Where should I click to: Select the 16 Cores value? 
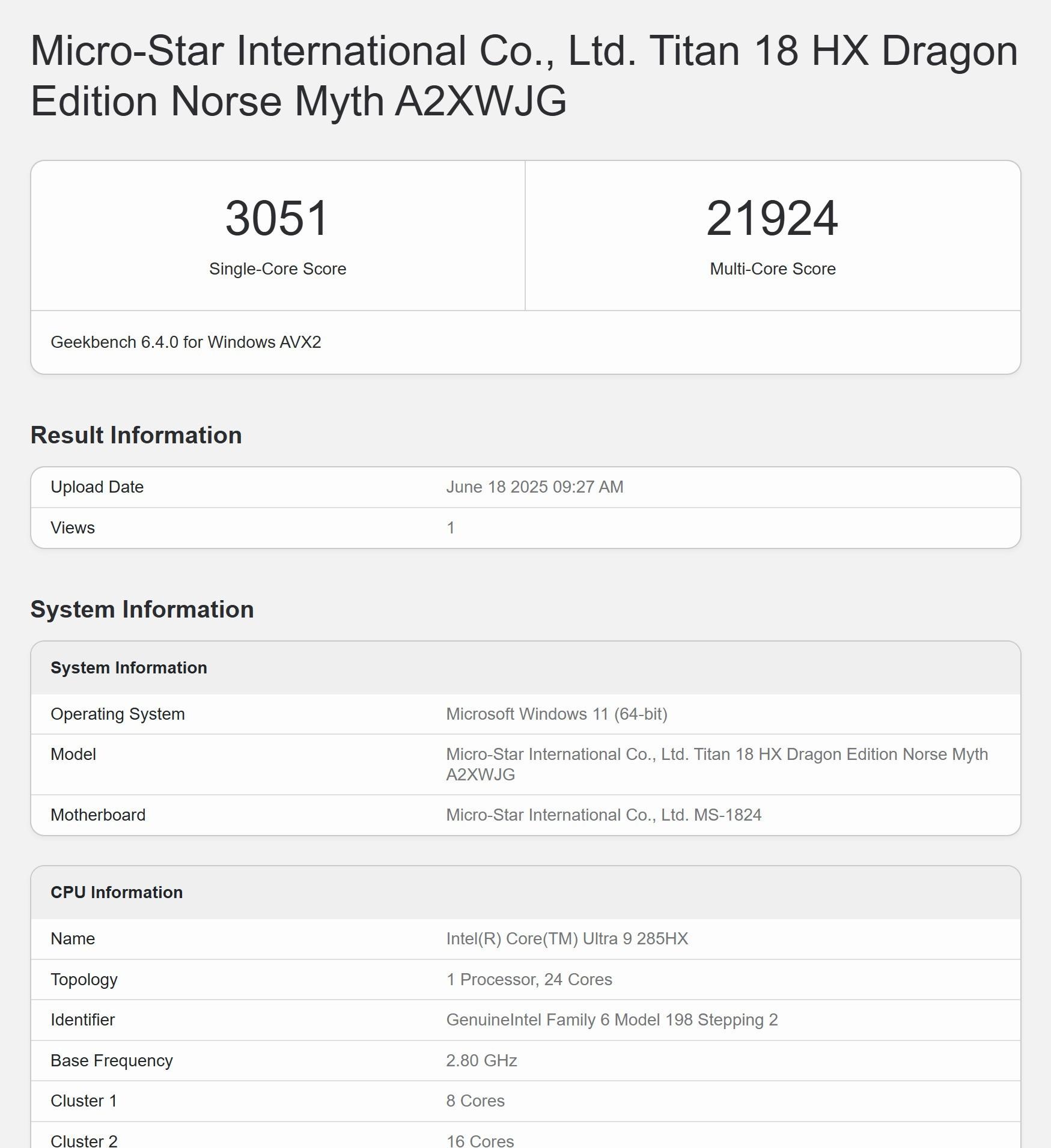point(480,1140)
